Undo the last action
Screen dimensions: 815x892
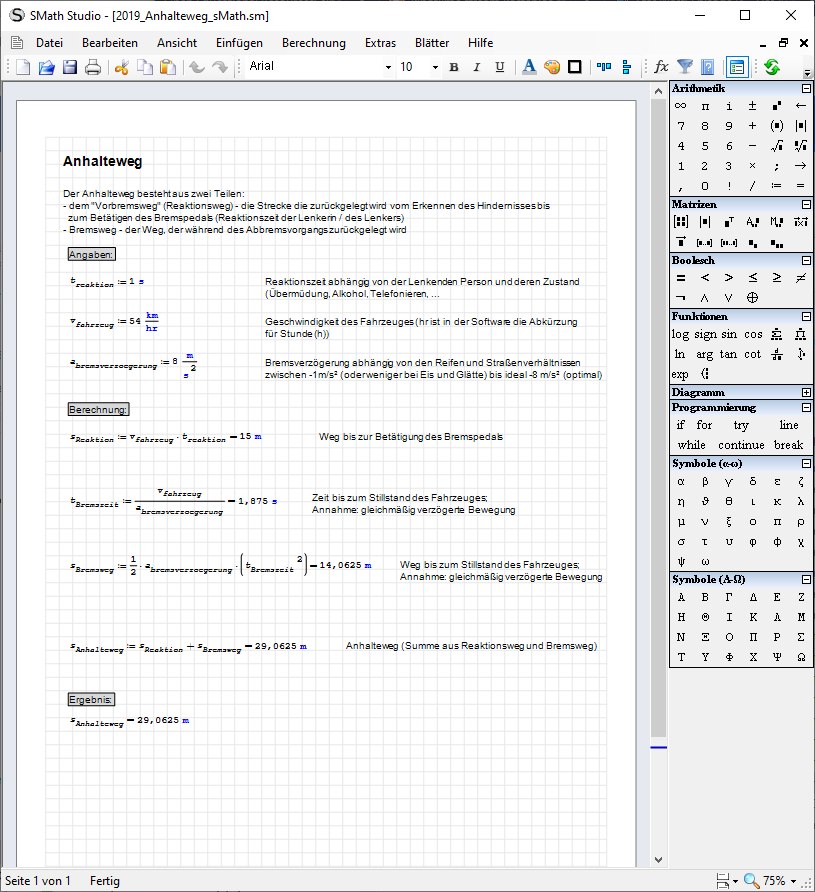coord(197,67)
